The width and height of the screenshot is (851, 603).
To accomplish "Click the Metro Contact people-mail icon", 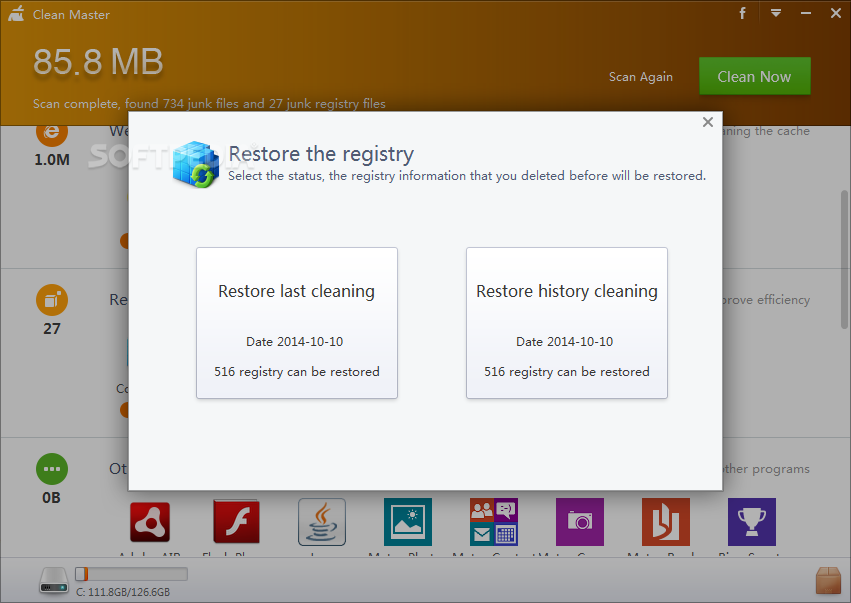I will click(494, 522).
